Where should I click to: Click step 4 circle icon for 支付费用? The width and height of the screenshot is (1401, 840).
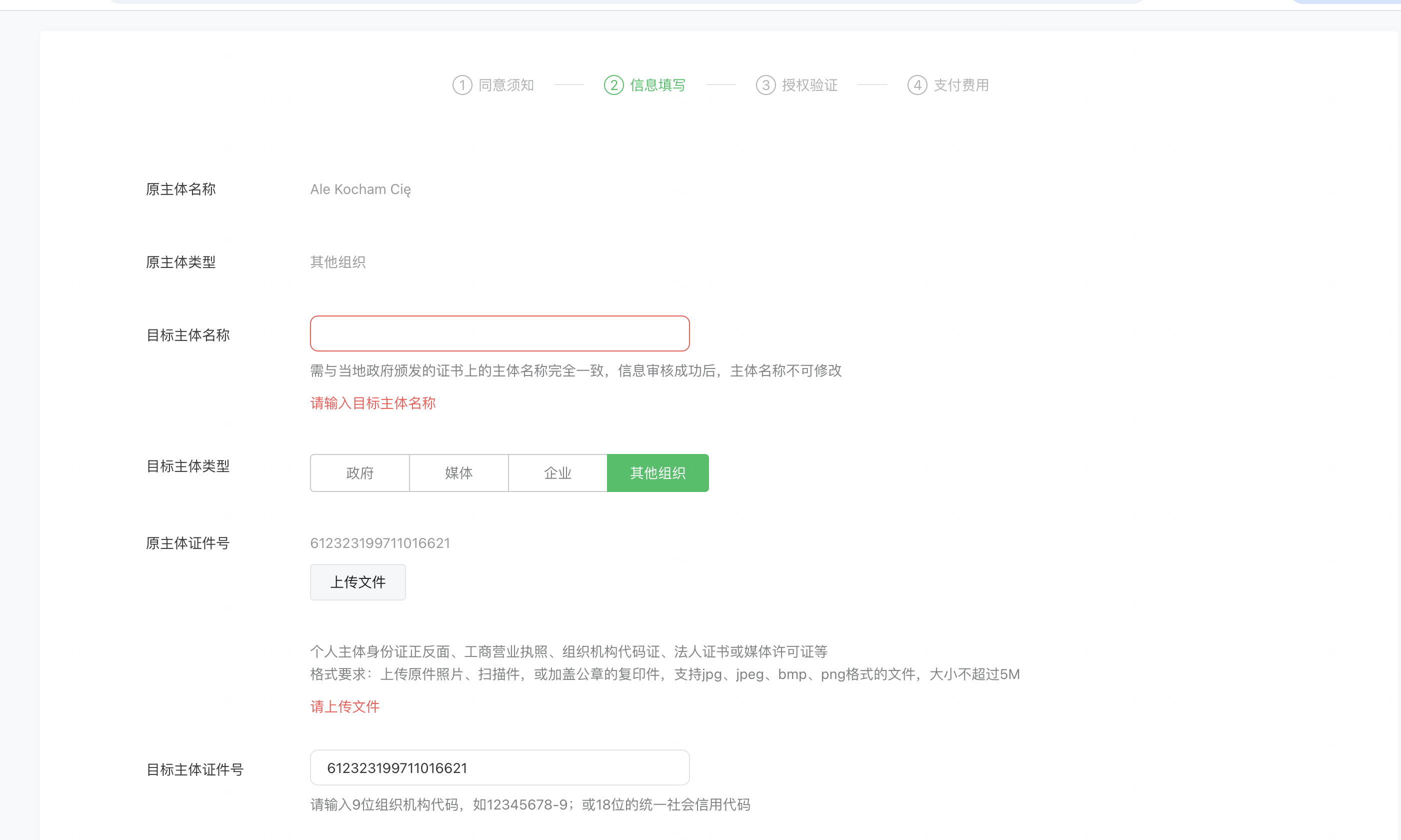(917, 85)
